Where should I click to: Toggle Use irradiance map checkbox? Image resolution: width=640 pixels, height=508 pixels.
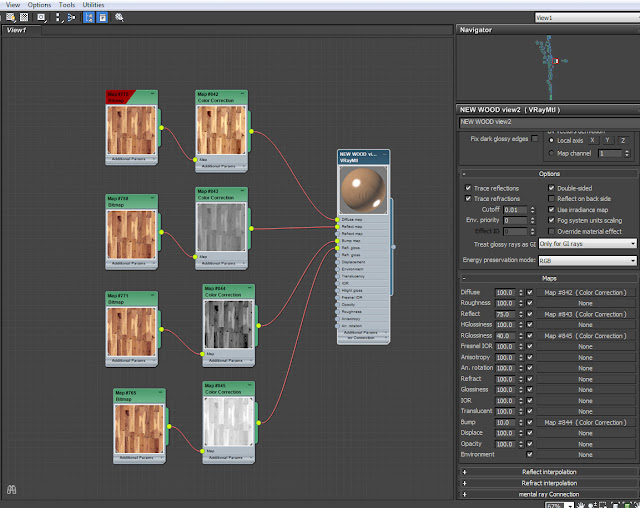[551, 210]
